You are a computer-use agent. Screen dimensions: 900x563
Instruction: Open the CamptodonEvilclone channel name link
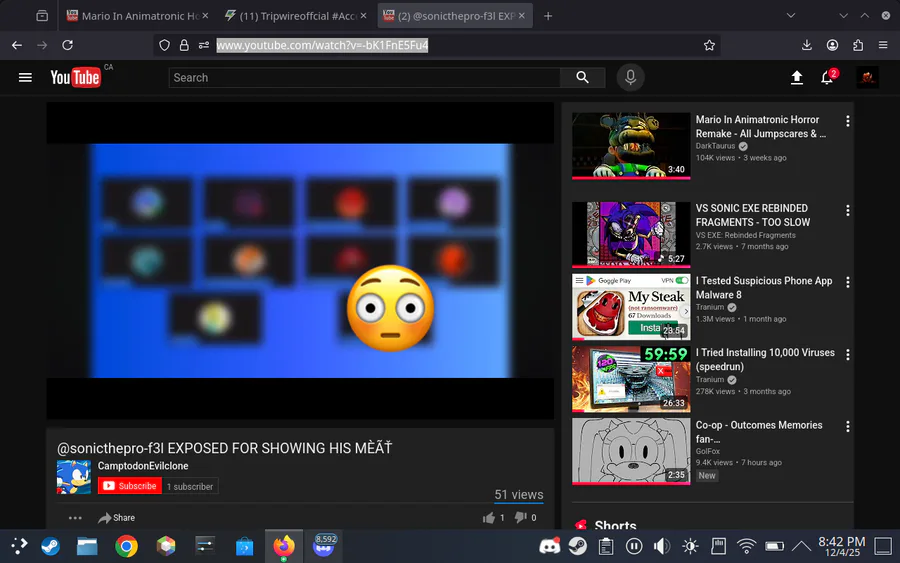point(143,466)
